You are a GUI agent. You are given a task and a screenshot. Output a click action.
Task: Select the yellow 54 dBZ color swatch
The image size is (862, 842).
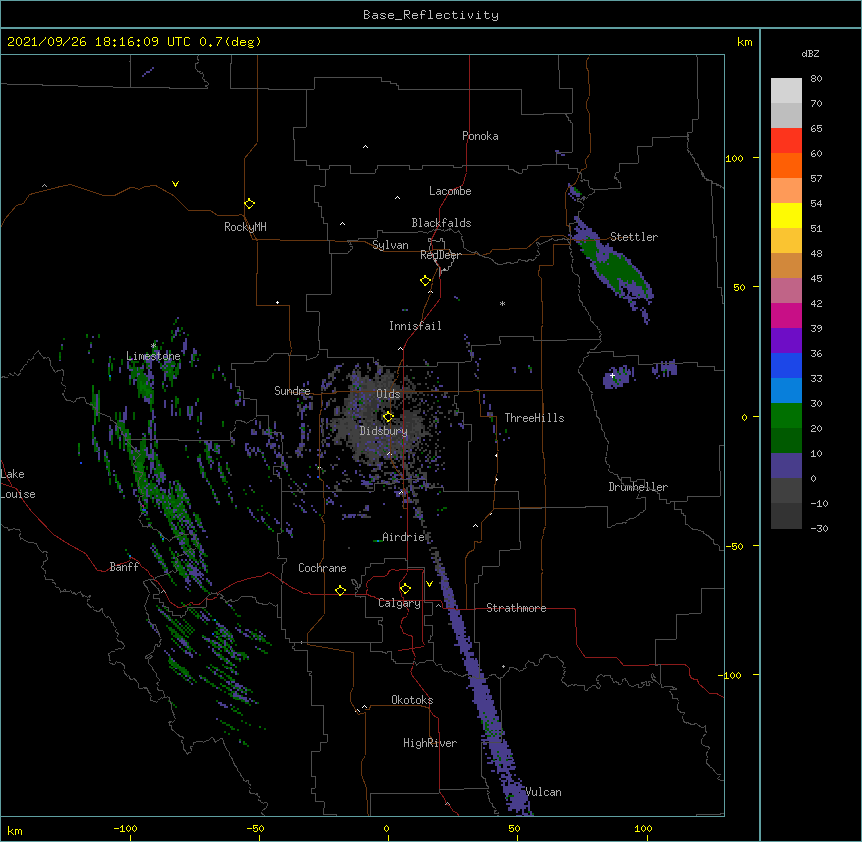[x=786, y=215]
